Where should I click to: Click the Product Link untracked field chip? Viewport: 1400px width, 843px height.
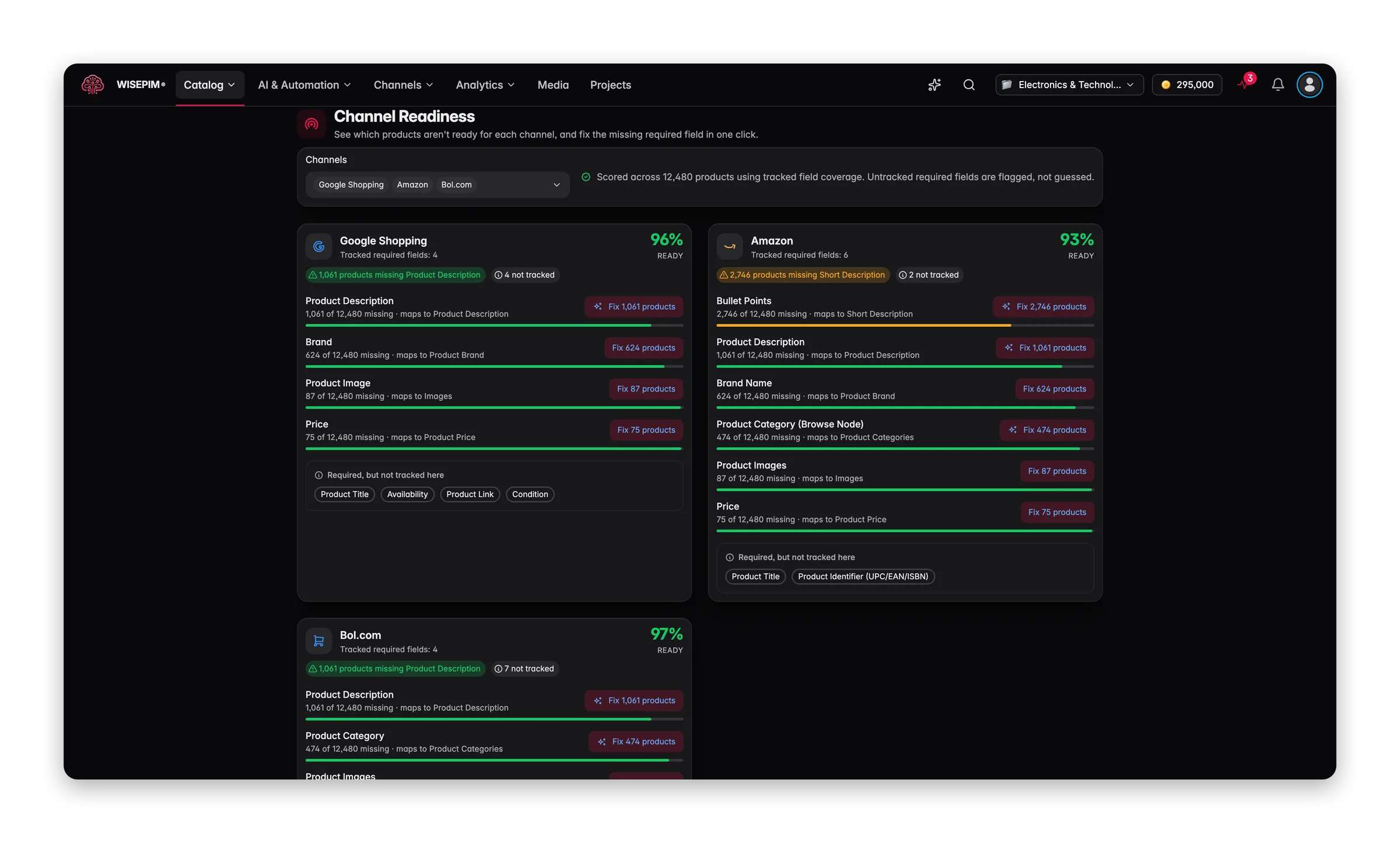click(470, 494)
